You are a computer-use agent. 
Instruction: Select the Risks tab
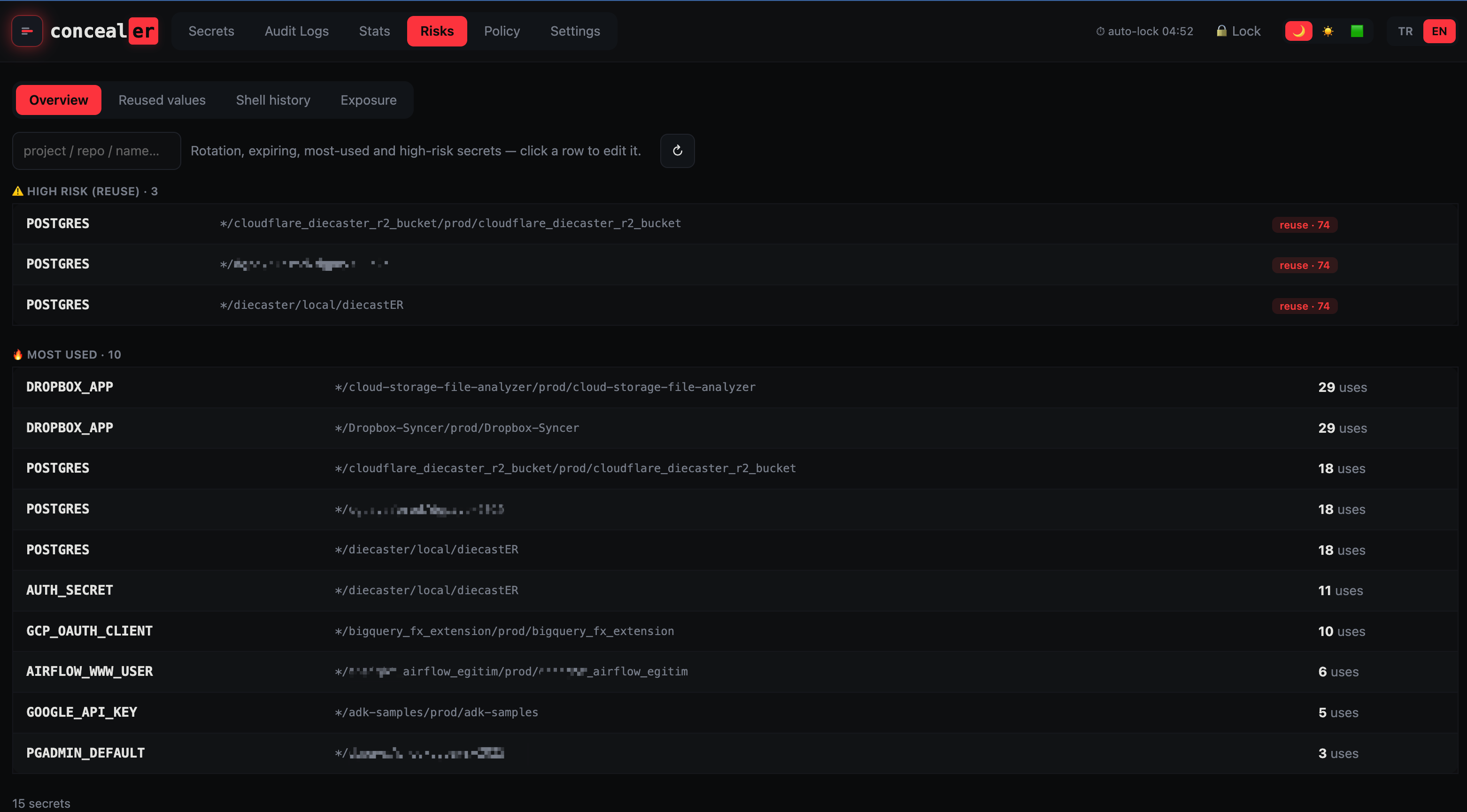(x=437, y=31)
